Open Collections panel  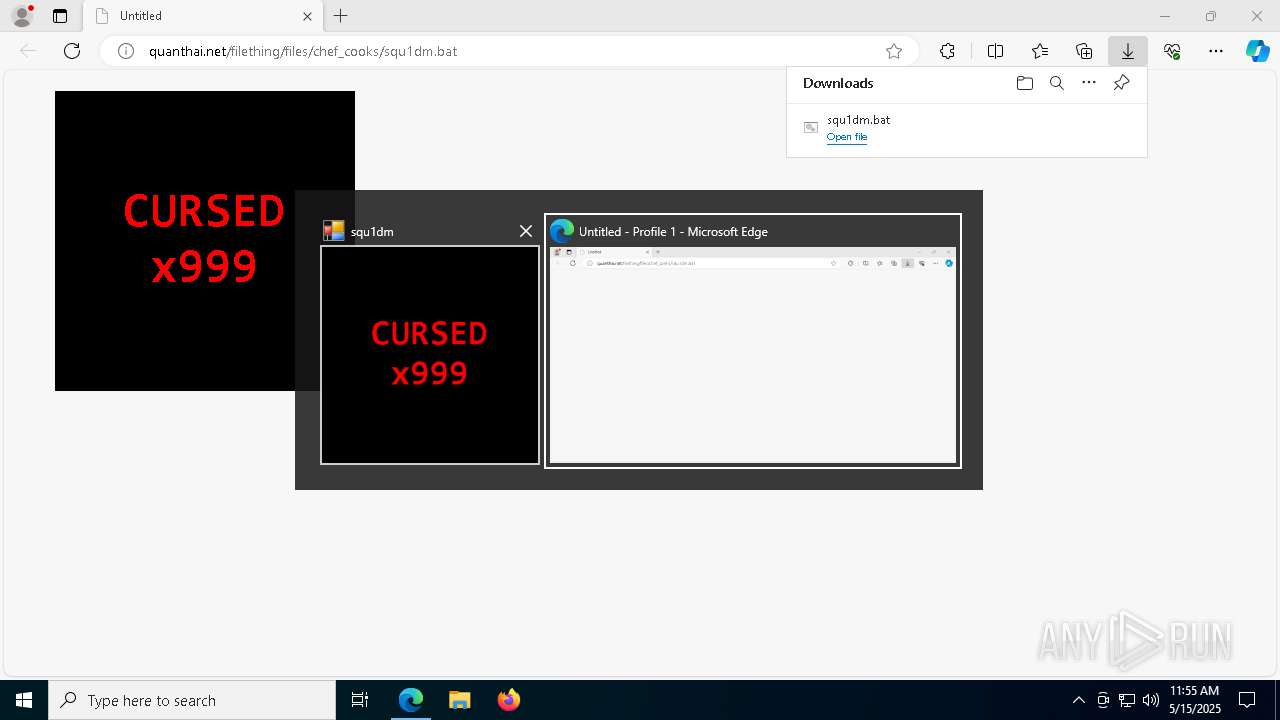pyautogui.click(x=1084, y=51)
